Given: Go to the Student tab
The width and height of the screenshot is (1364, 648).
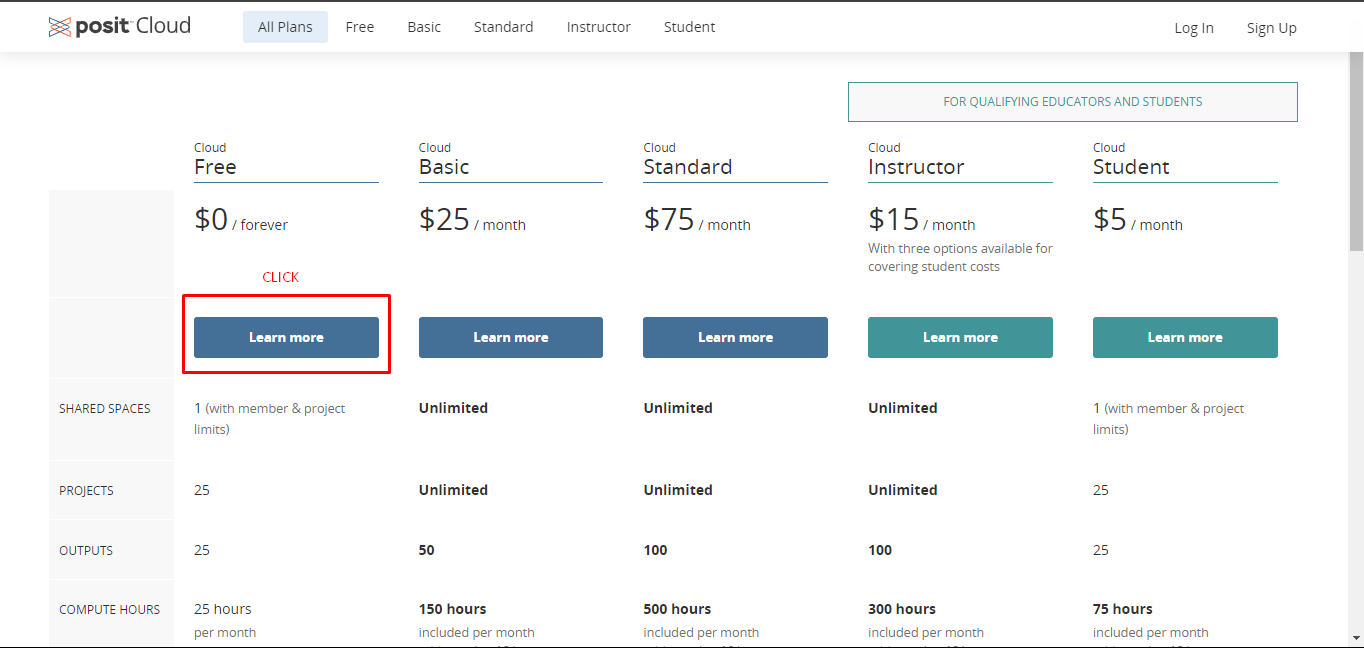Looking at the screenshot, I should (690, 27).
